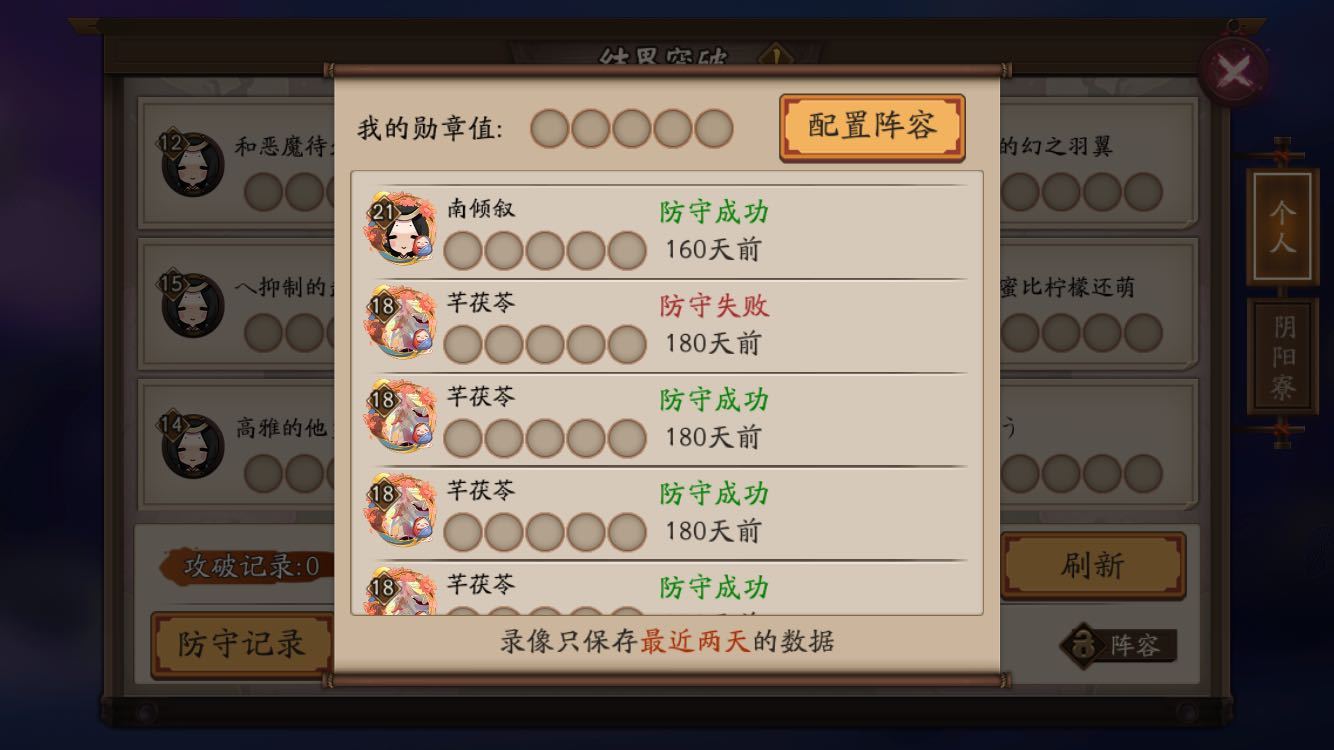
Task: Click level 12 opponent avatar
Action: point(191,163)
